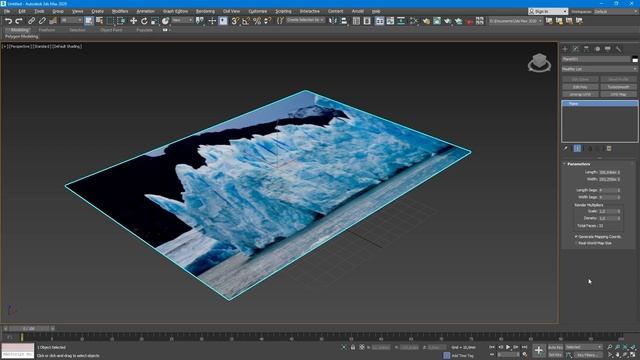Viewport: 640px width, 360px height.
Task: Switch to the Object Paint ribbon tab
Action: 111,30
